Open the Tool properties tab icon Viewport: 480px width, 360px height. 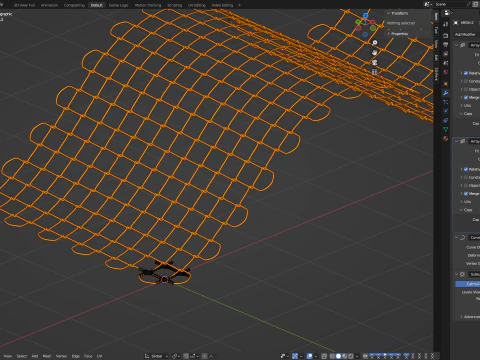(x=446, y=24)
